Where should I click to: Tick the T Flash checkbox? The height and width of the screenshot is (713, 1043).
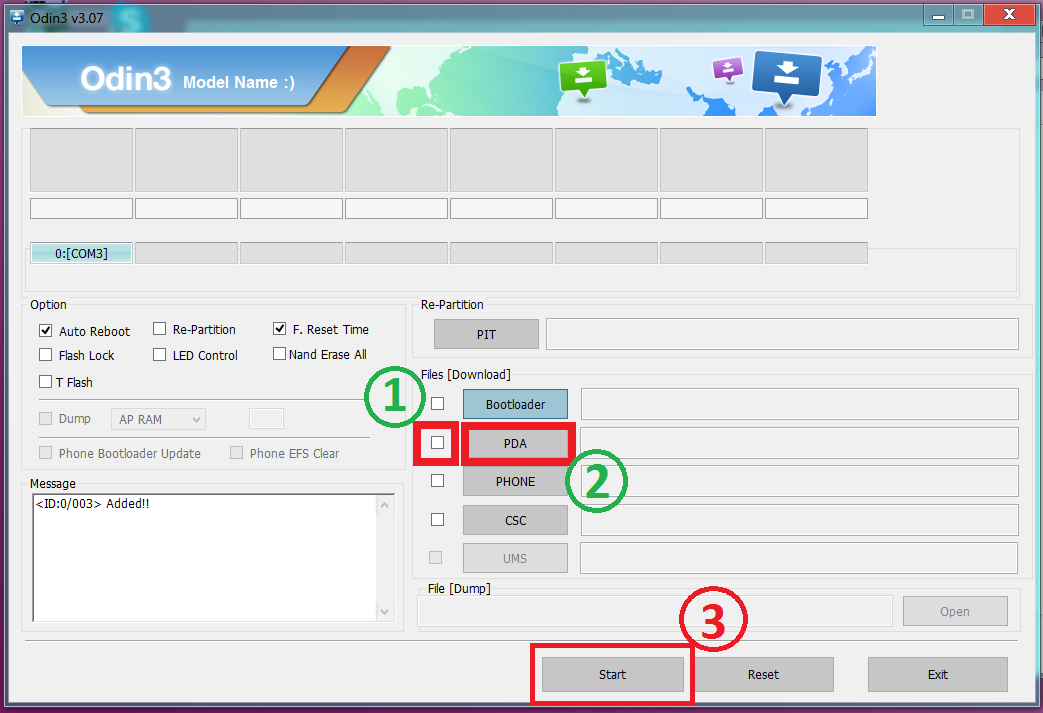coord(46,382)
